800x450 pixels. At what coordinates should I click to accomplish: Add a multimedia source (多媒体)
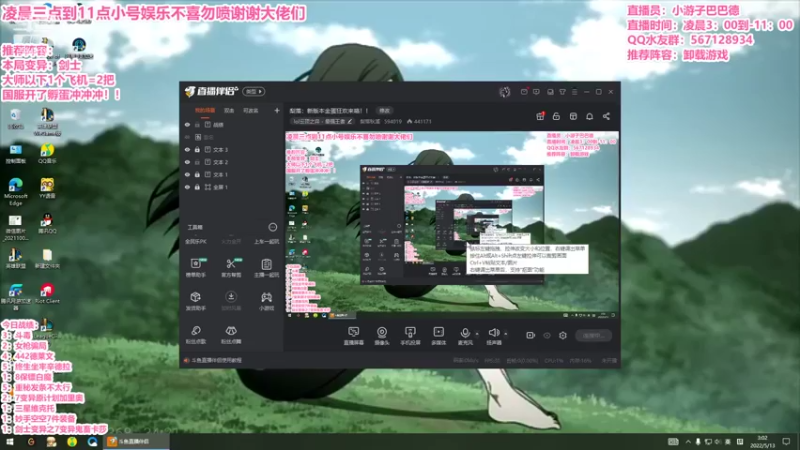click(x=438, y=336)
